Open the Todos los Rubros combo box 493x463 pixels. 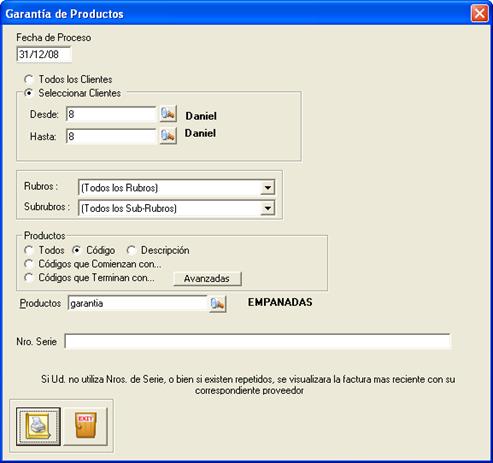(x=176, y=188)
